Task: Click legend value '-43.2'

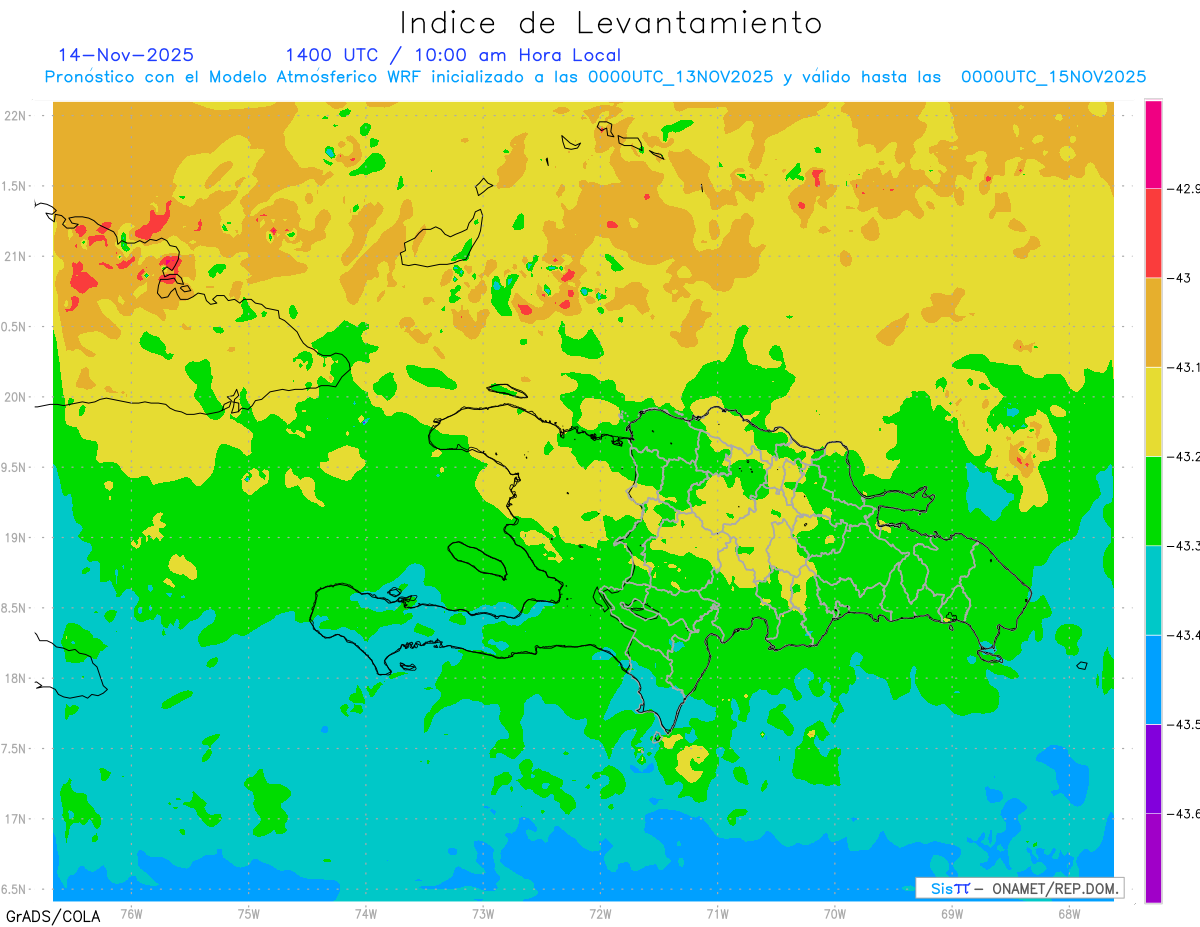Action: coord(1183,456)
